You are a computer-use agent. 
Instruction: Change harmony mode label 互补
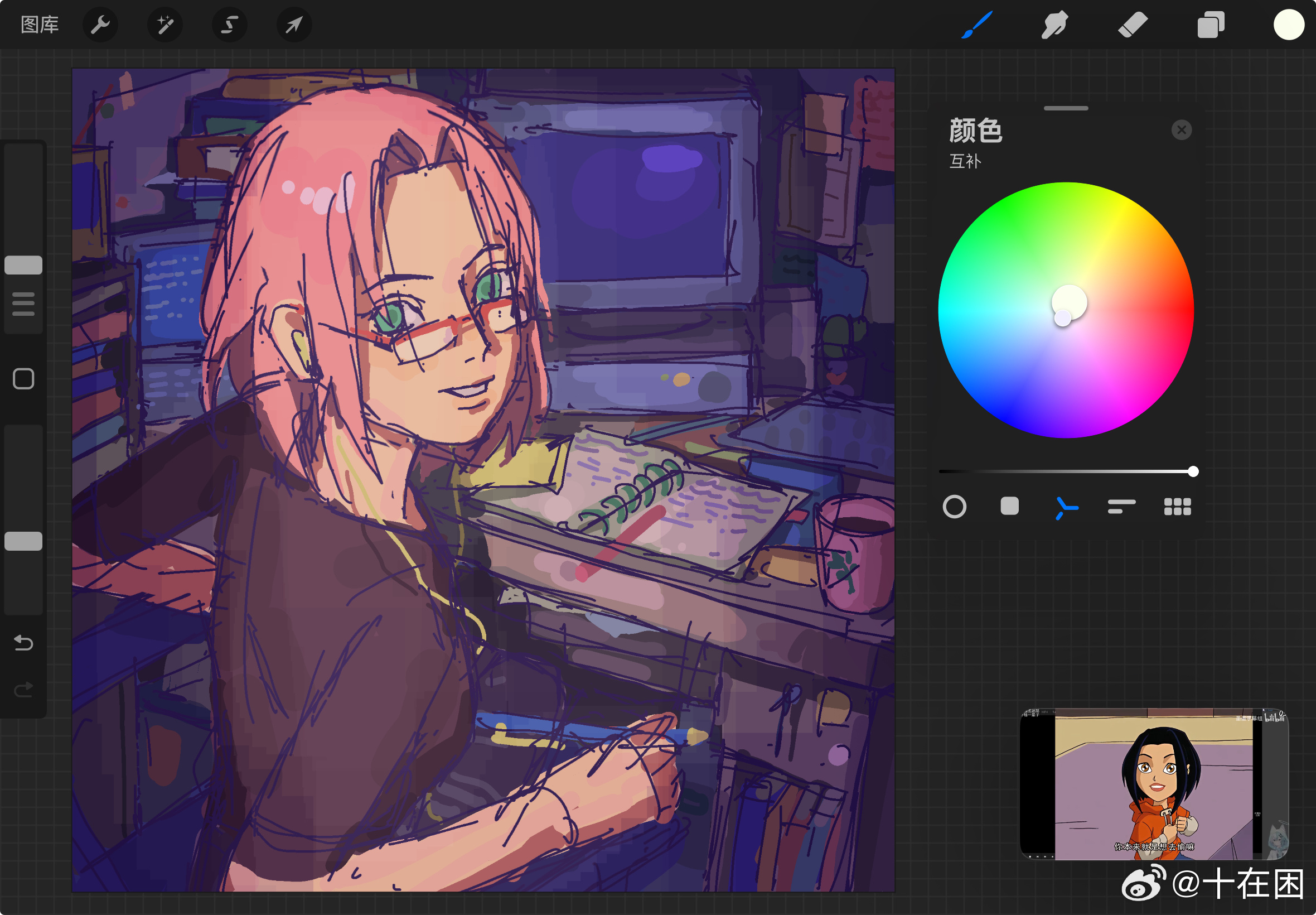pos(965,161)
